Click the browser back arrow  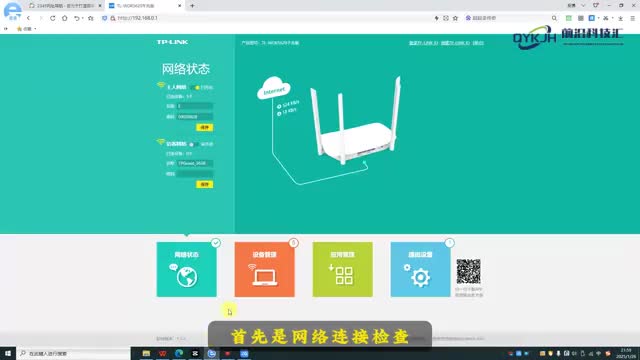pos(28,18)
